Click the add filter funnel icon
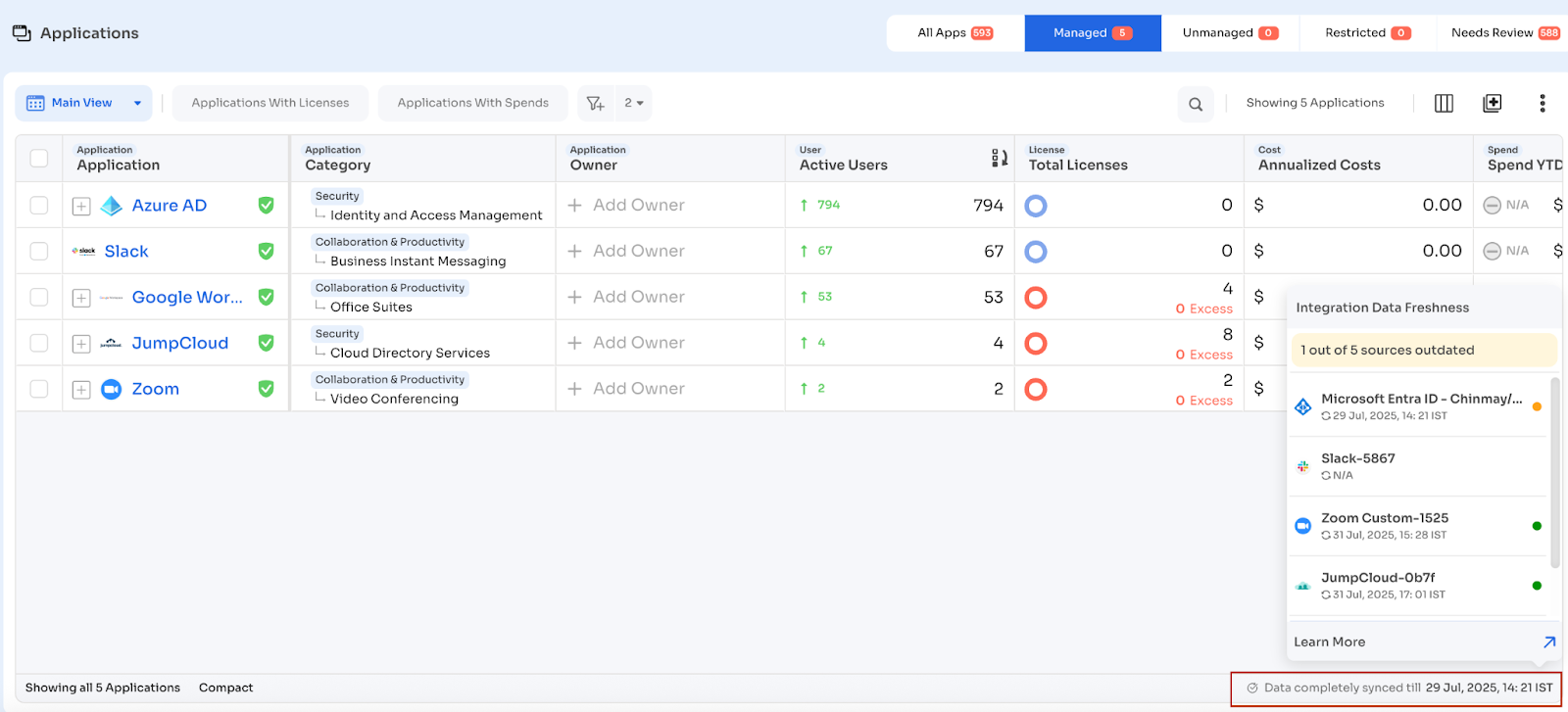The image size is (1568, 712). coord(595,103)
